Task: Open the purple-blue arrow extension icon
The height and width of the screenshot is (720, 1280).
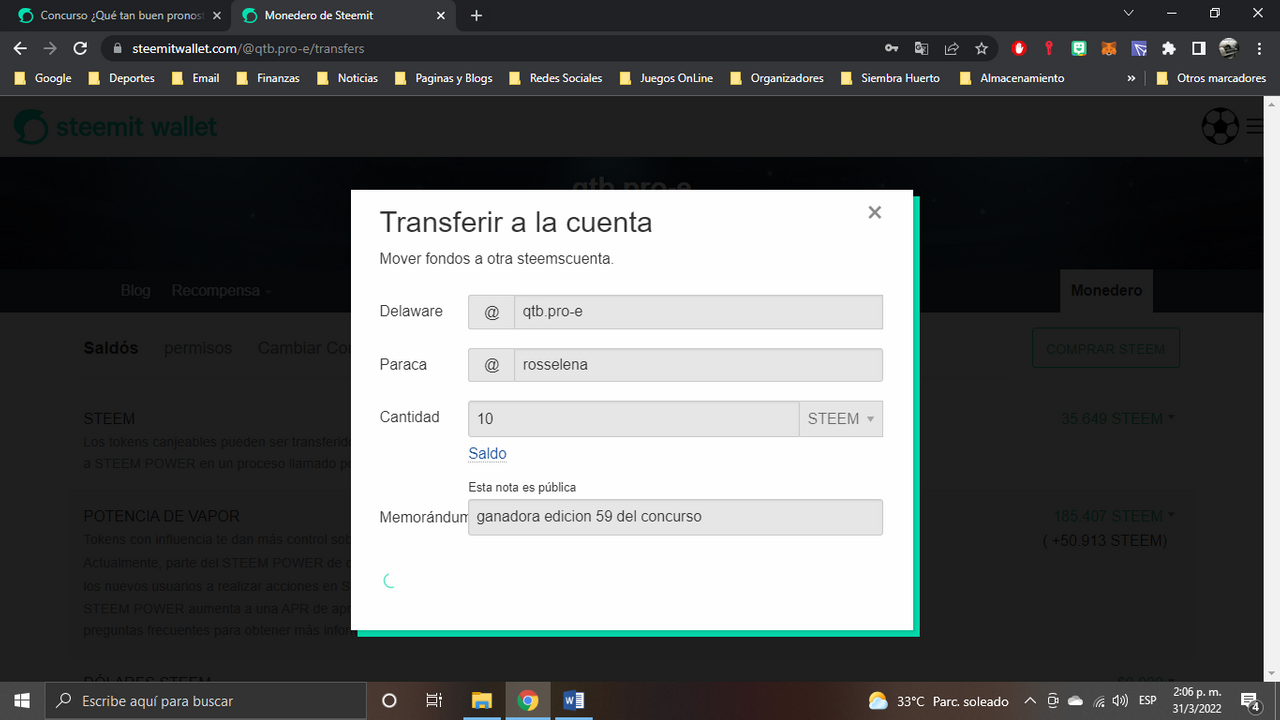Action: pyautogui.click(x=1139, y=48)
